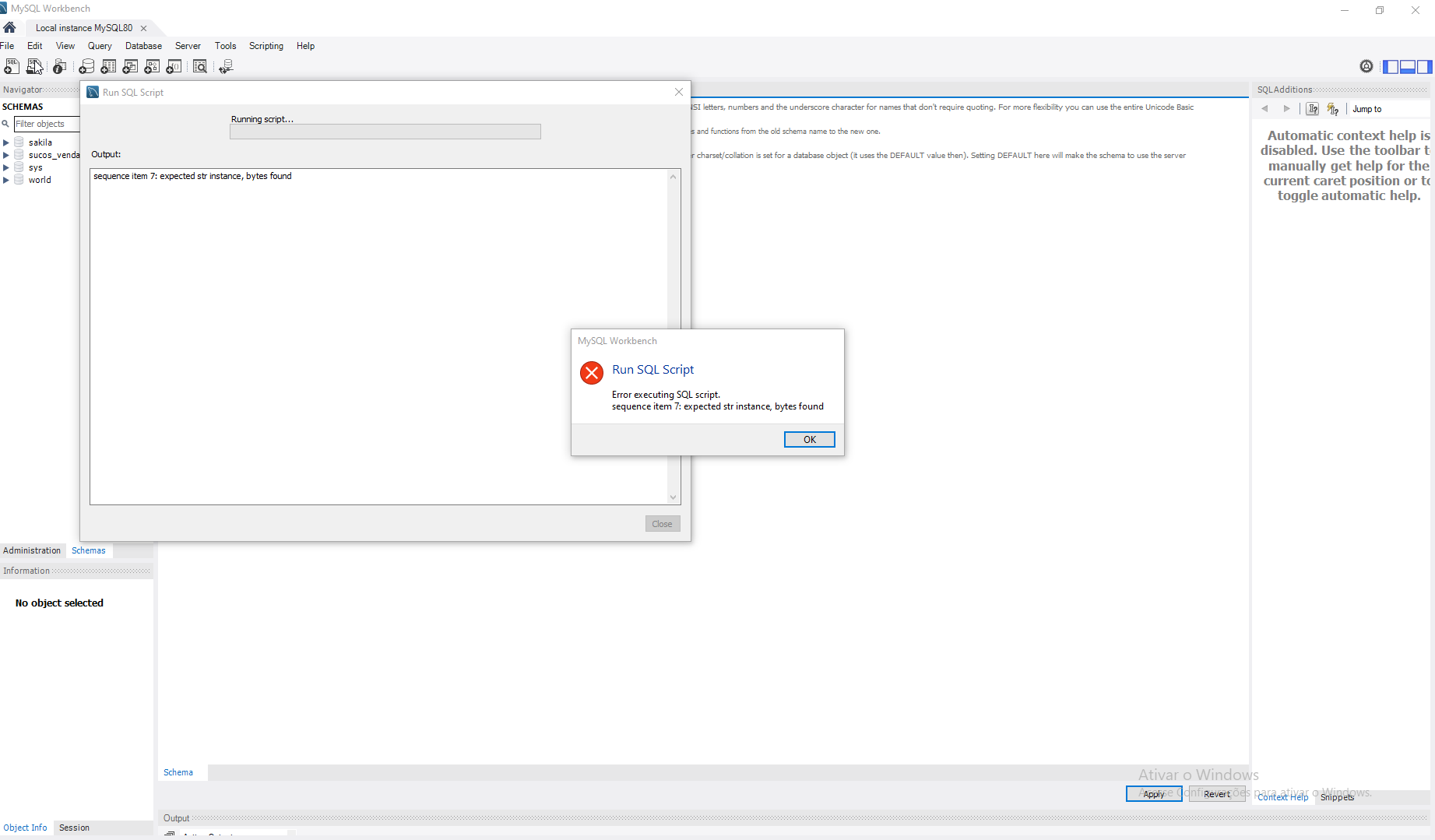The height and width of the screenshot is (840, 1435).
Task: Switch to the Context Help tab
Action: tap(1282, 797)
